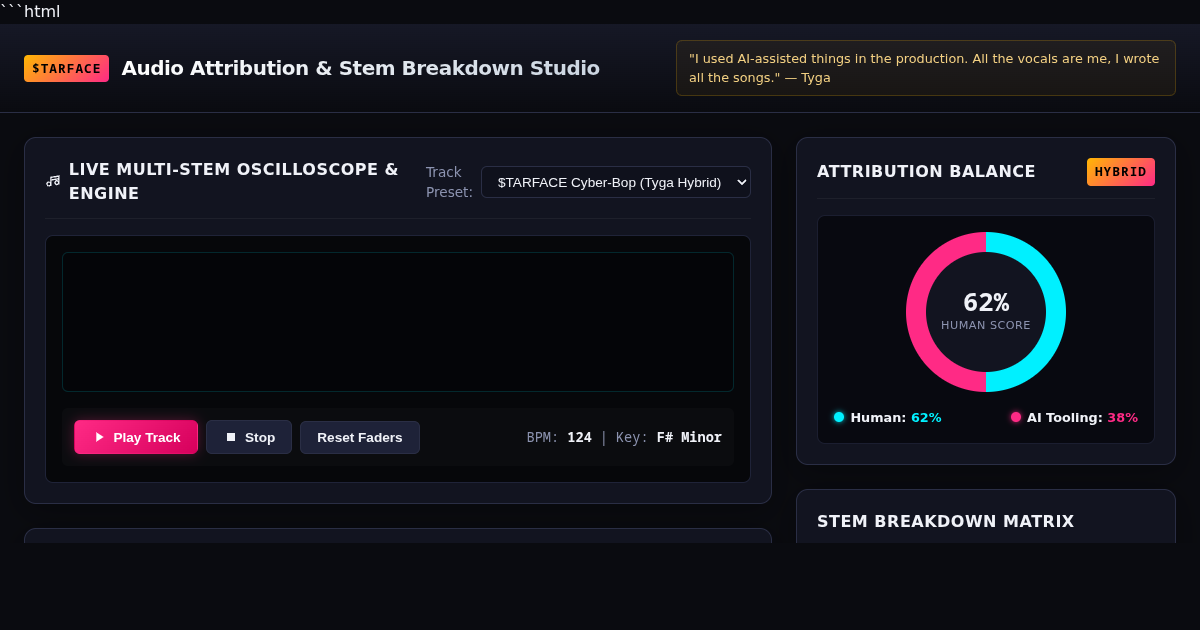1200x630 pixels.
Task: Click the Attribution Balance heading
Action: (926, 171)
